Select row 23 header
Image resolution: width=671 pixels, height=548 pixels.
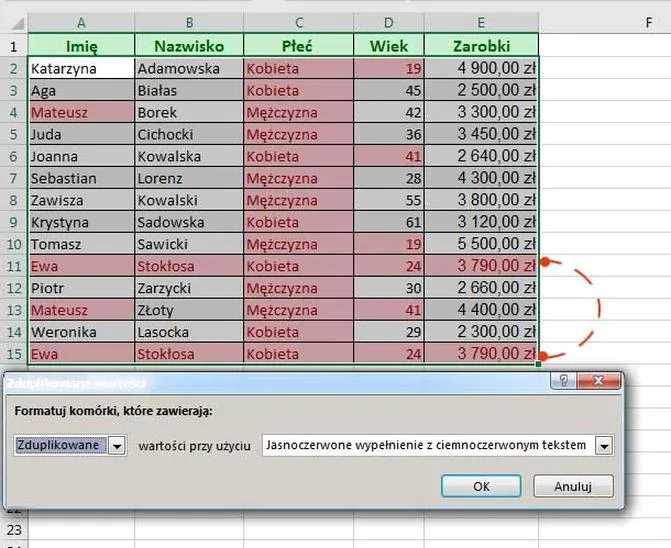14,530
